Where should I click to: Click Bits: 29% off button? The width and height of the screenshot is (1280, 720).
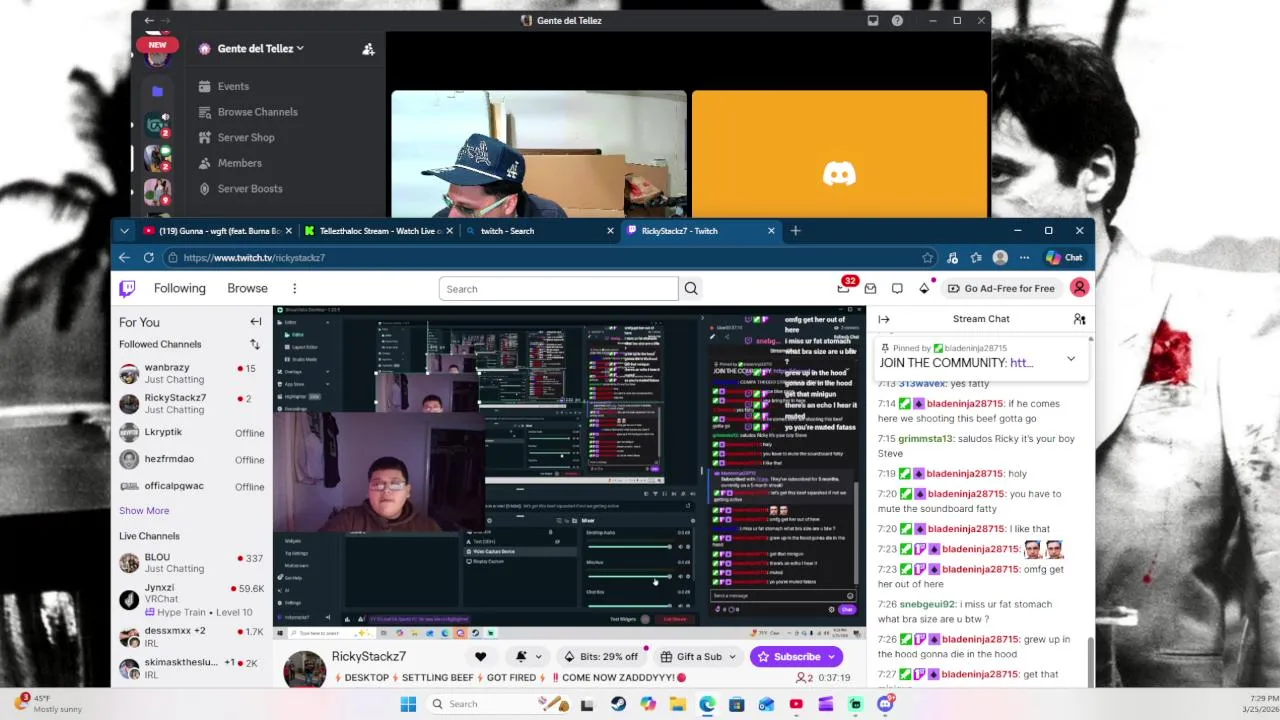[600, 657]
